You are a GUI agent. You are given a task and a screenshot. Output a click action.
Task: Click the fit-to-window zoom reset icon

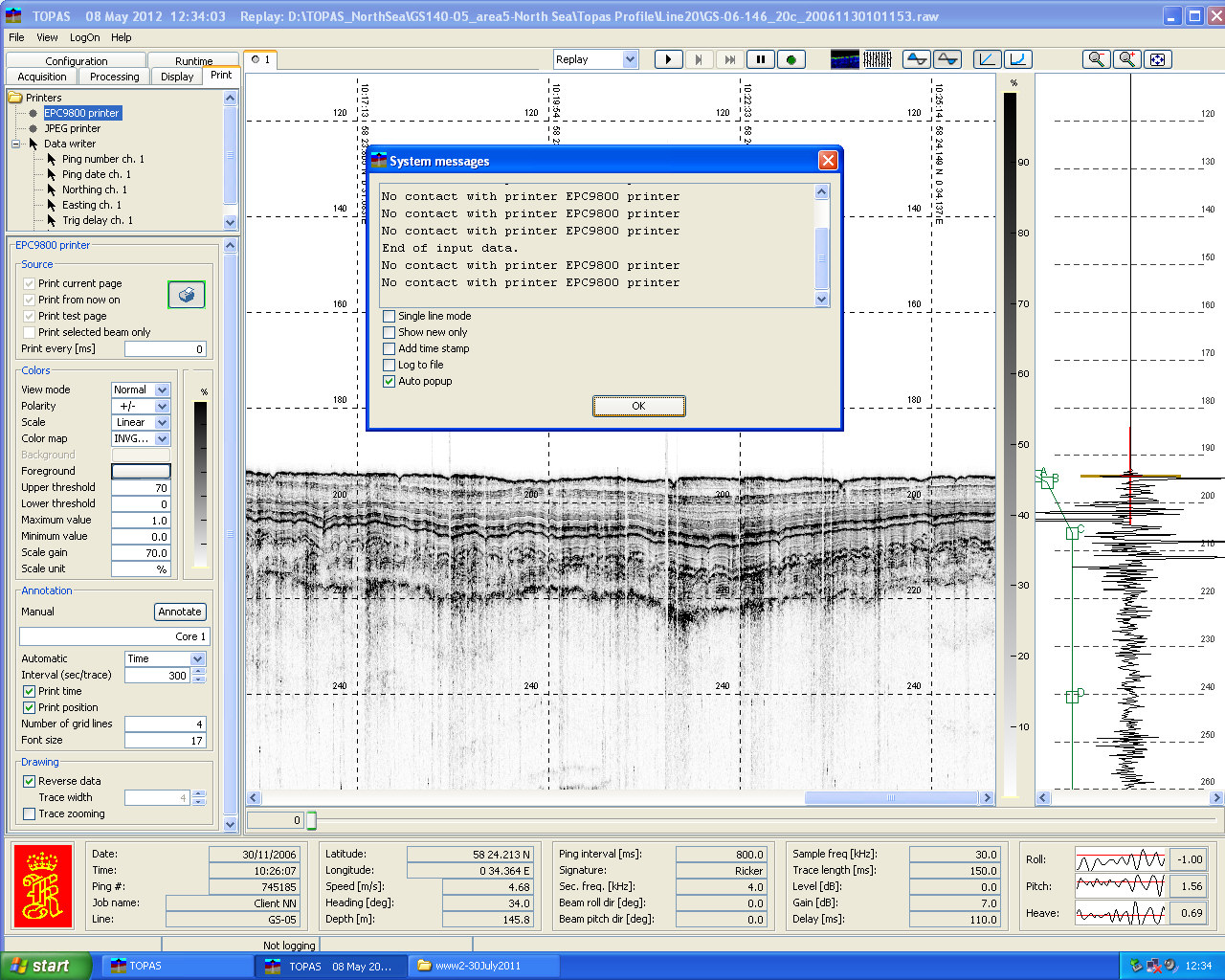1157,59
